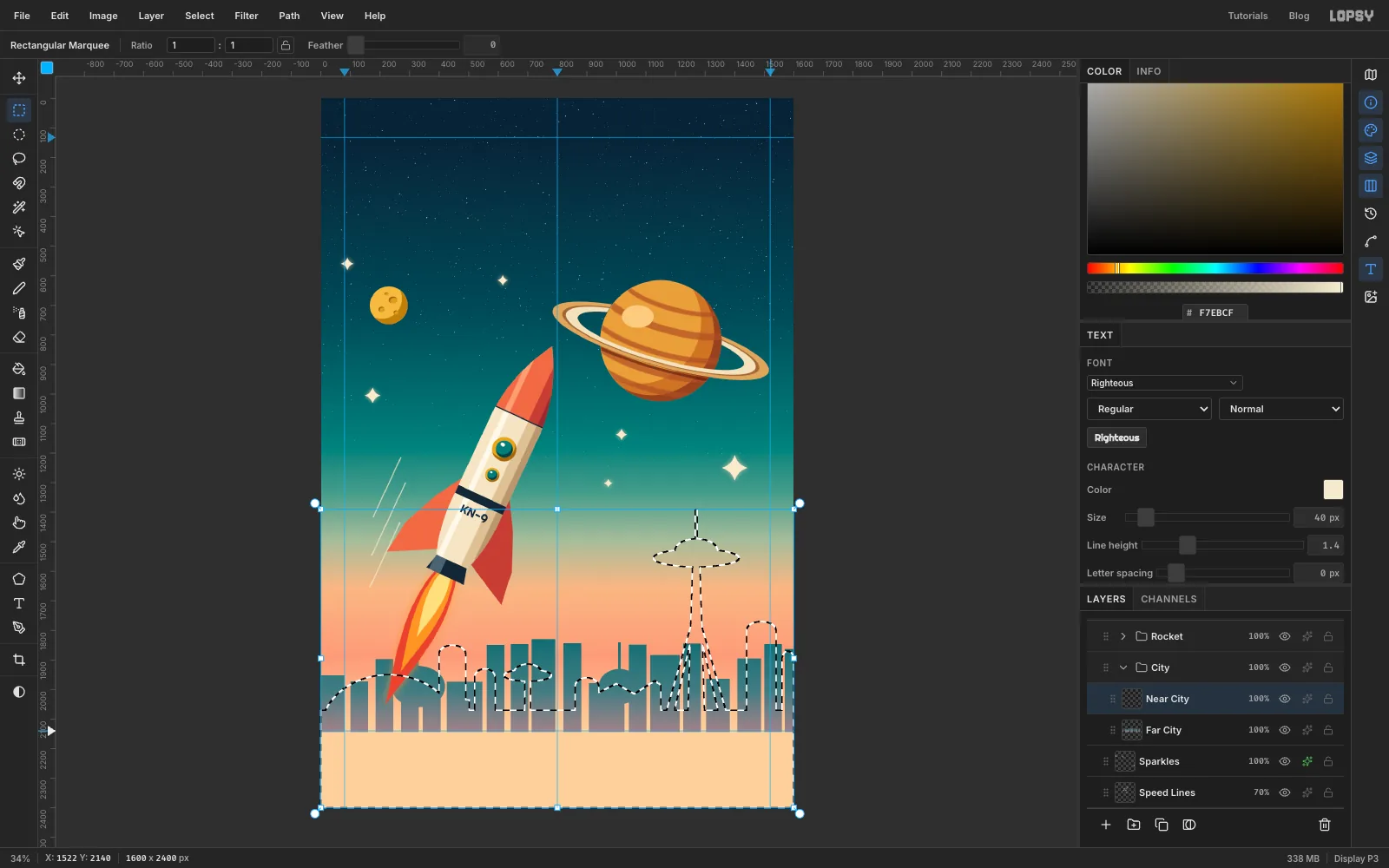Open the Filter menu
This screenshot has width=1389, height=868.
coord(247,16)
